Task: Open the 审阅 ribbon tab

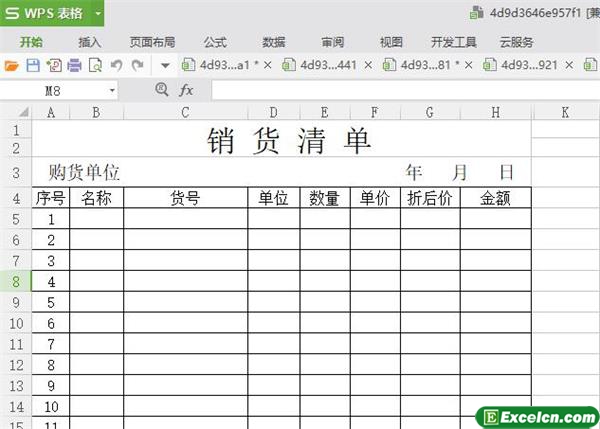Action: click(333, 42)
